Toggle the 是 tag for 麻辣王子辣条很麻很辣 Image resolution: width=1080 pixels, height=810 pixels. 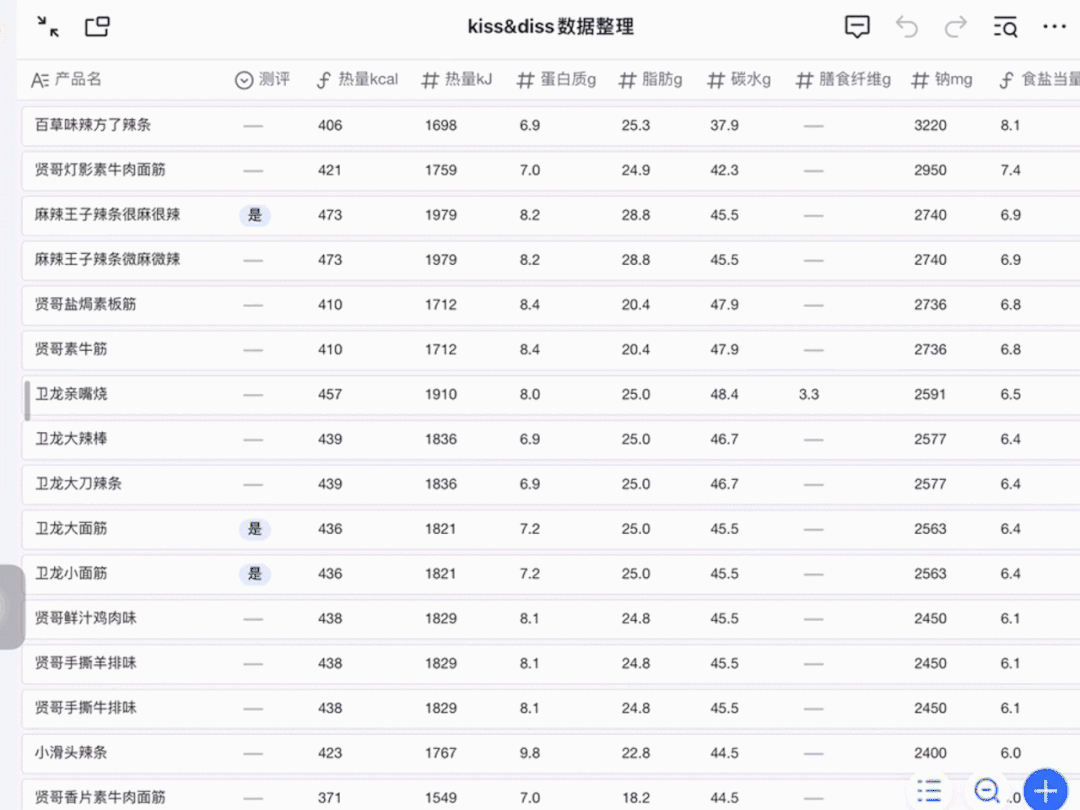tap(254, 215)
